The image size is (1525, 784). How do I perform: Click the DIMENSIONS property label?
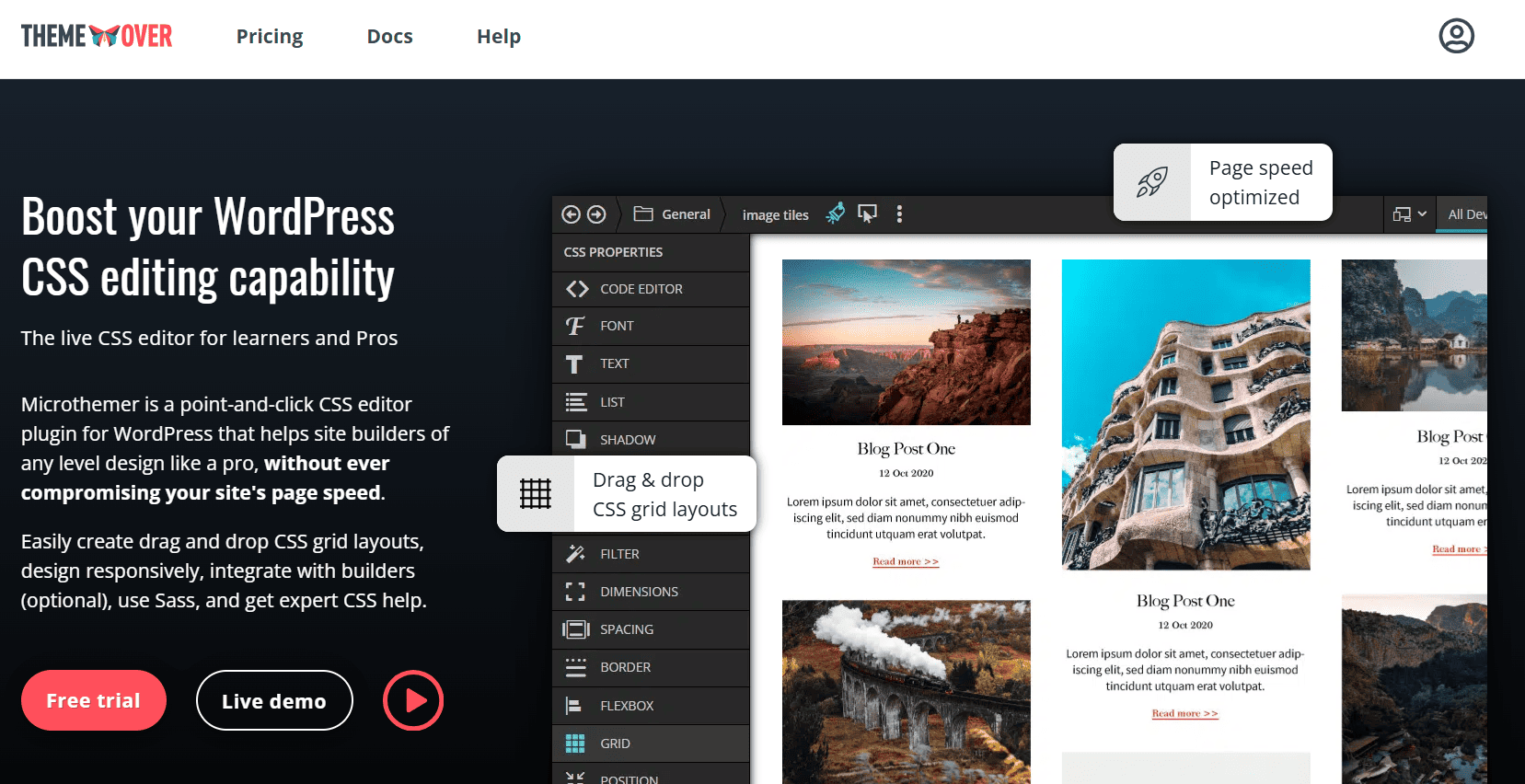(639, 592)
